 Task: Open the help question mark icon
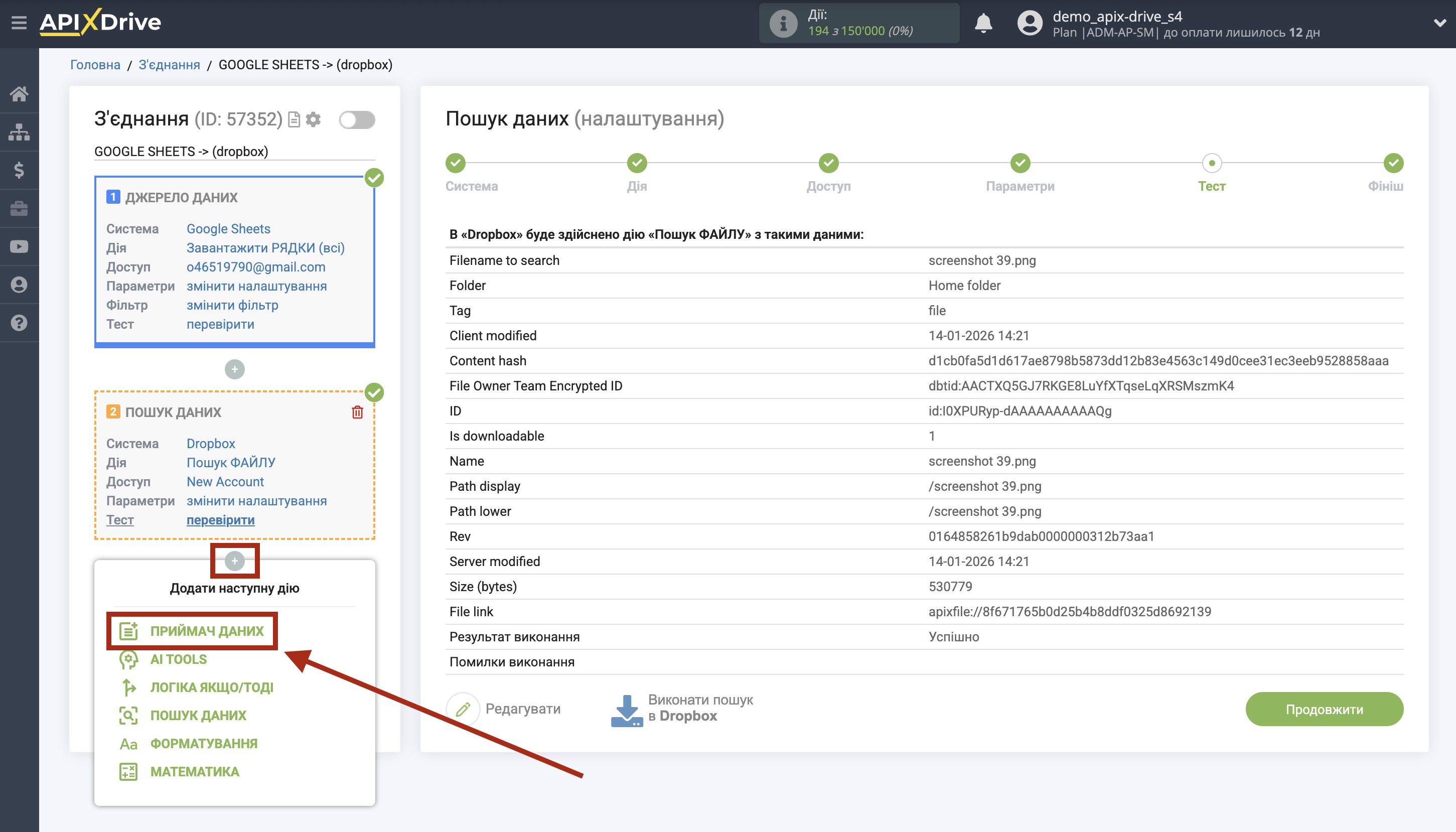click(20, 323)
